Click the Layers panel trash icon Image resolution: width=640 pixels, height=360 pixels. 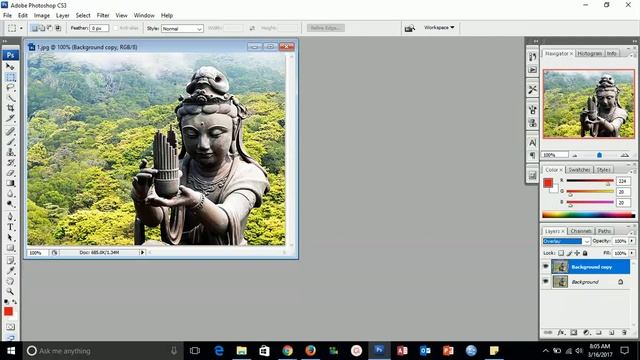coord(624,333)
